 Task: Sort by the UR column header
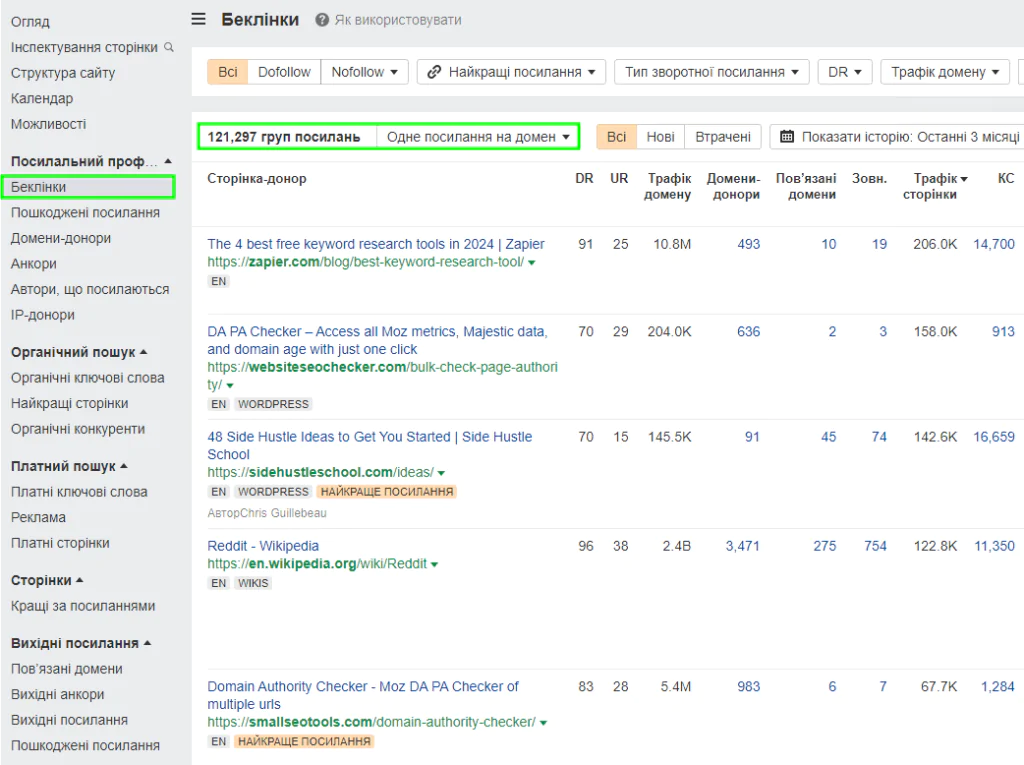619,178
